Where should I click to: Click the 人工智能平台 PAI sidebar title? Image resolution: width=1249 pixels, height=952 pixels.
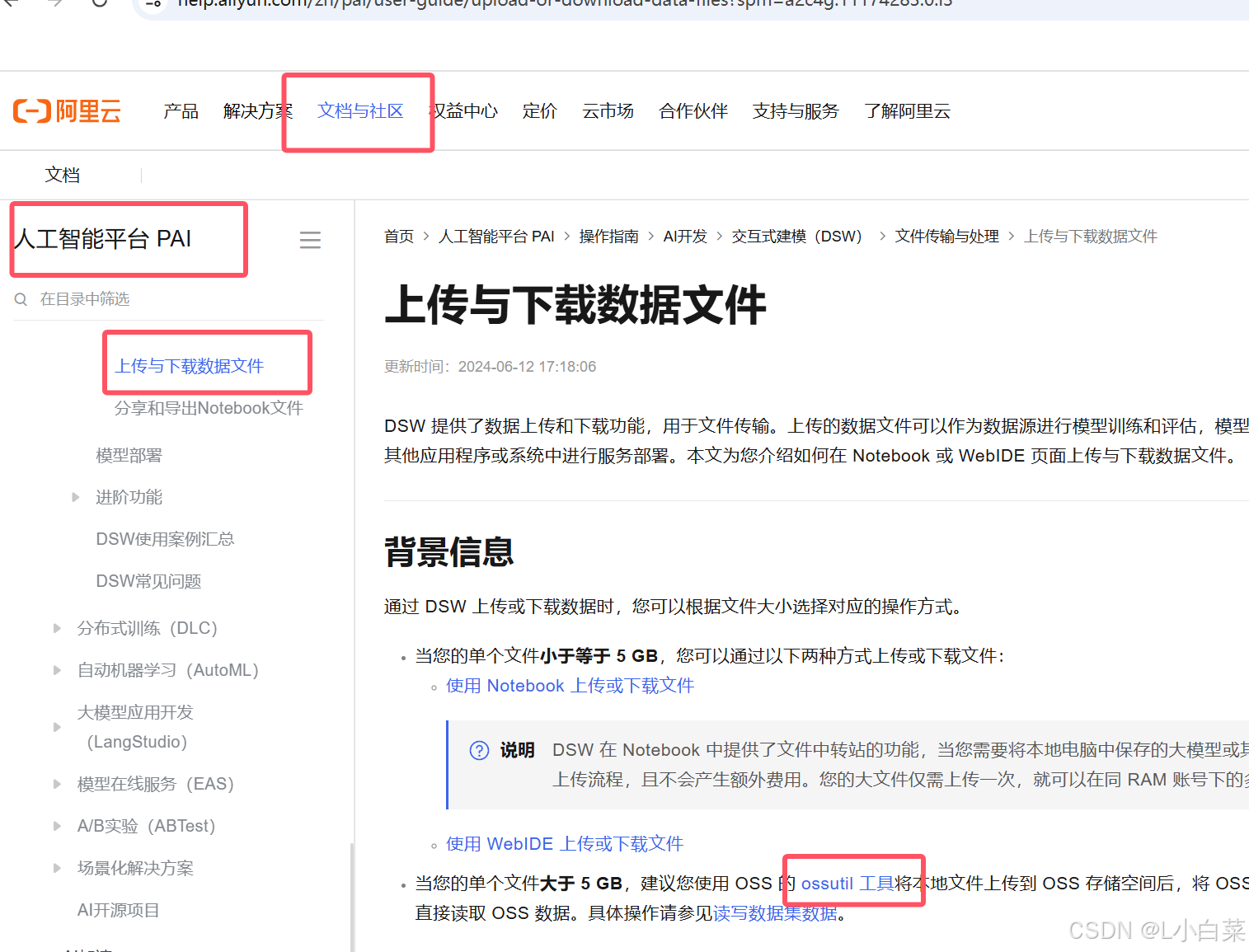click(103, 239)
